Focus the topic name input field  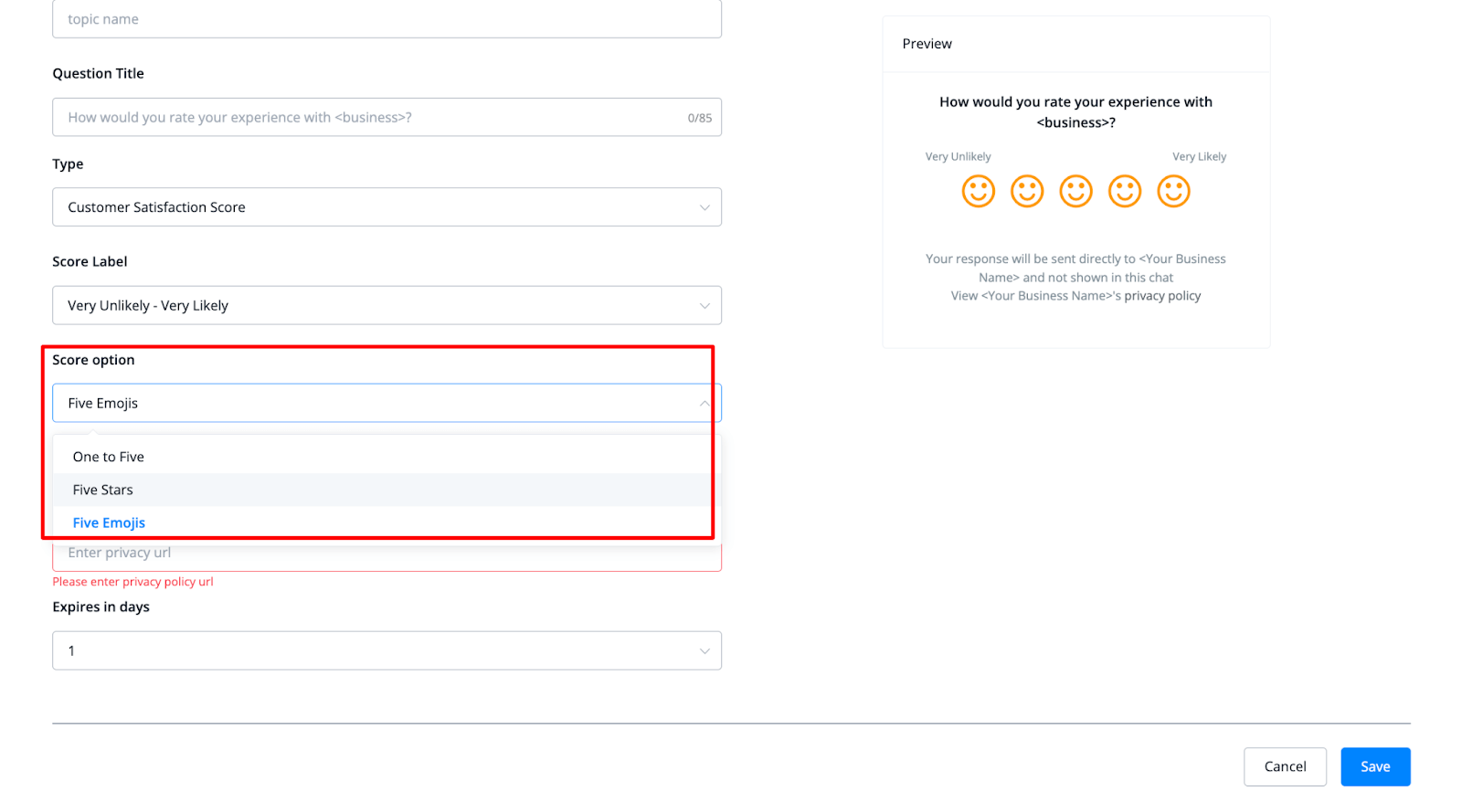point(387,19)
